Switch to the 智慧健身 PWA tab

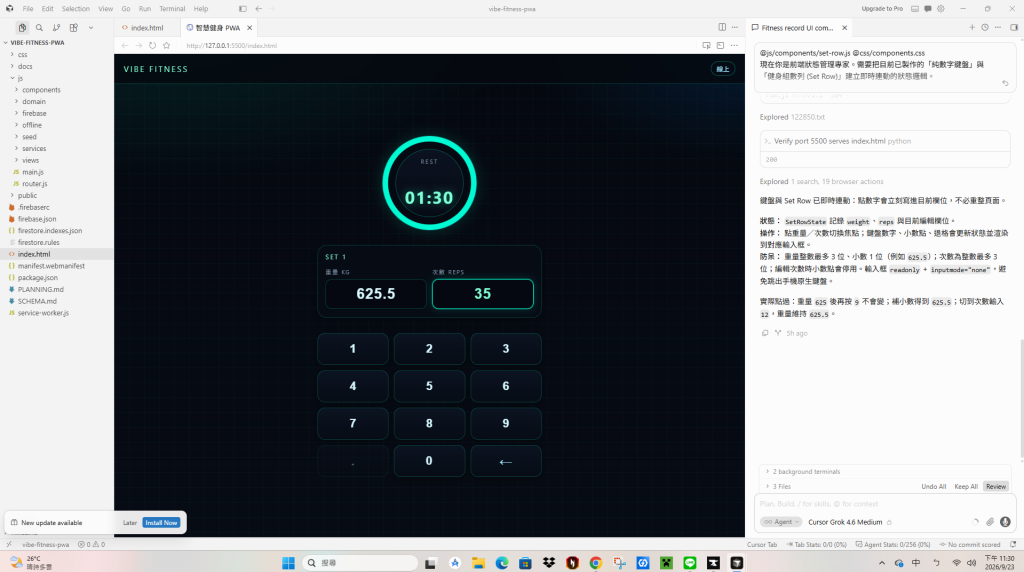(x=218, y=28)
